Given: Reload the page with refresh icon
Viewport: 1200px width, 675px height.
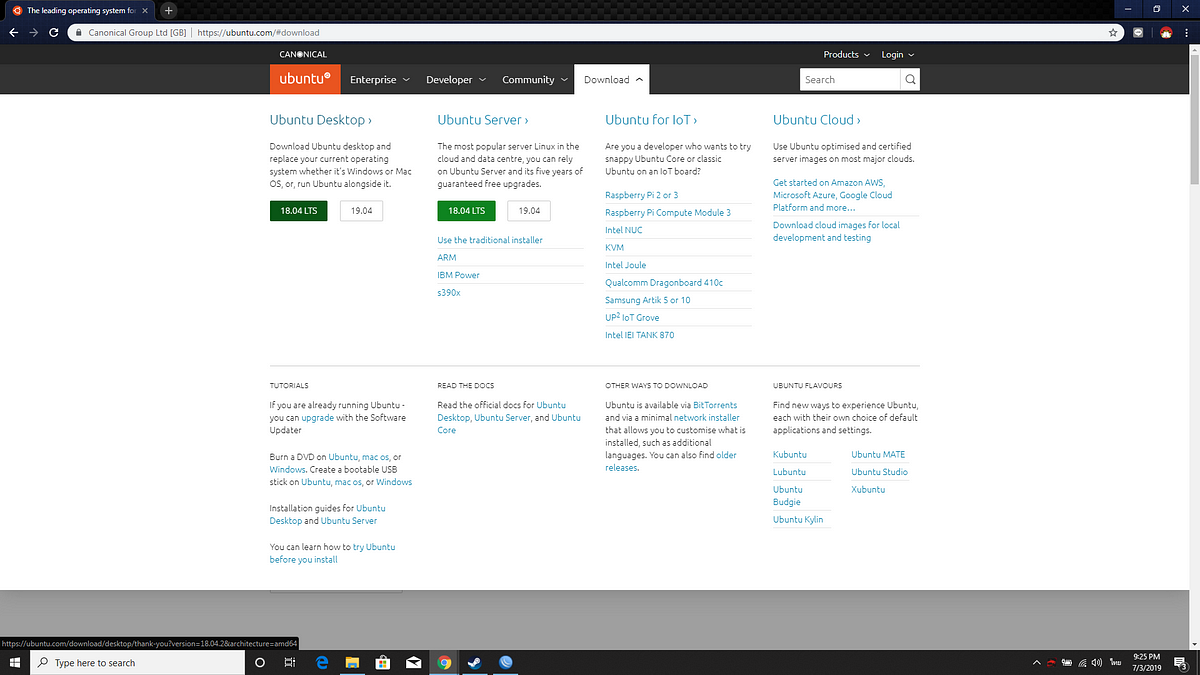Looking at the screenshot, I should [56, 32].
